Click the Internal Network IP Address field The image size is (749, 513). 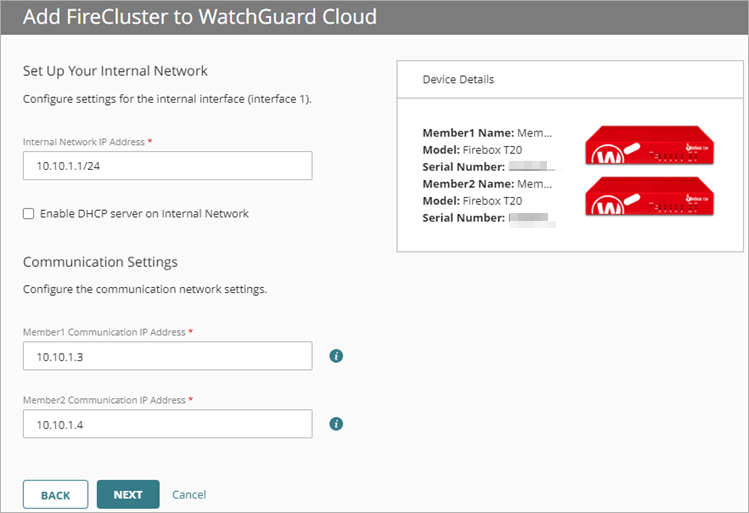pos(168,166)
